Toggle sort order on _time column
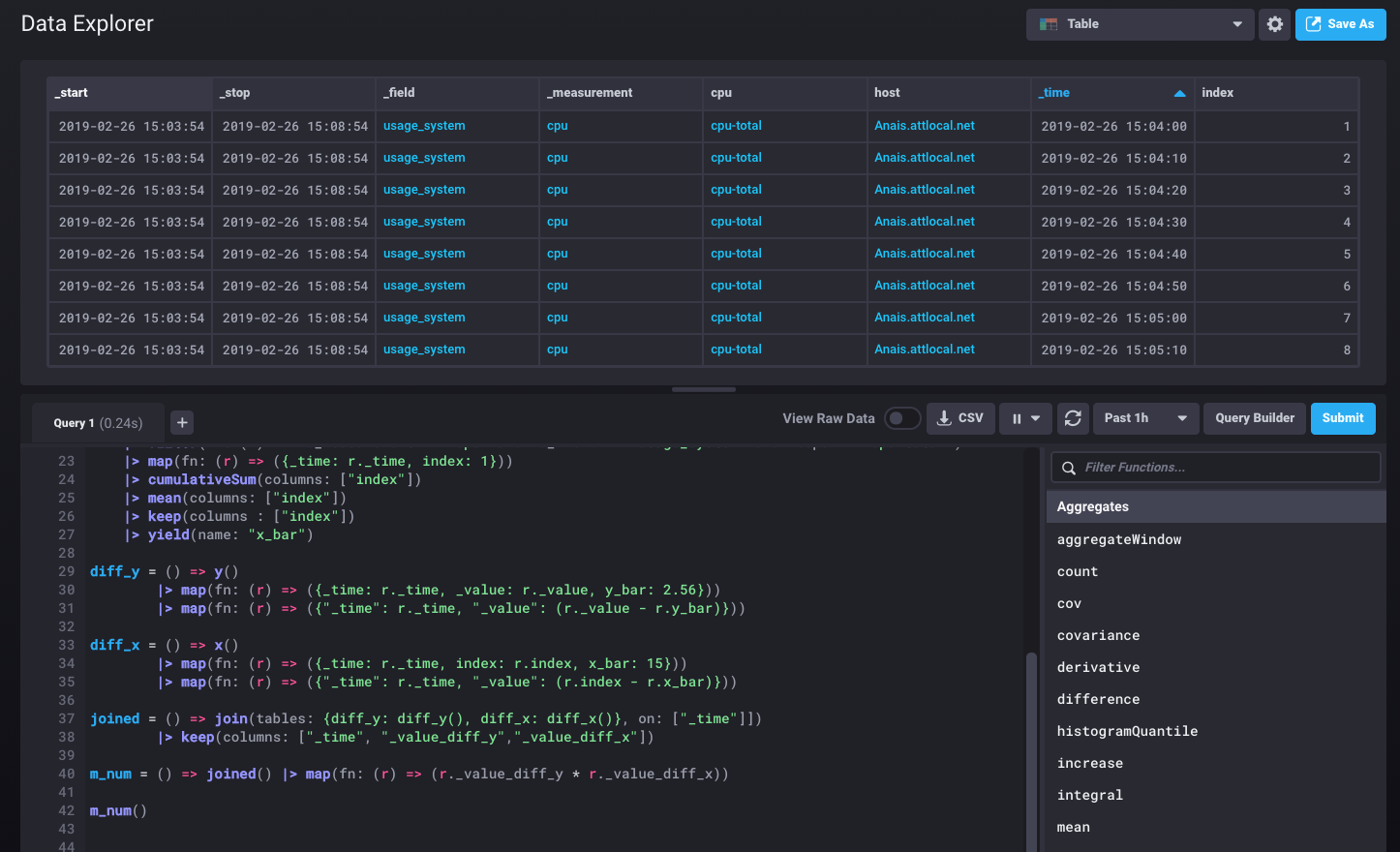 click(x=1179, y=92)
